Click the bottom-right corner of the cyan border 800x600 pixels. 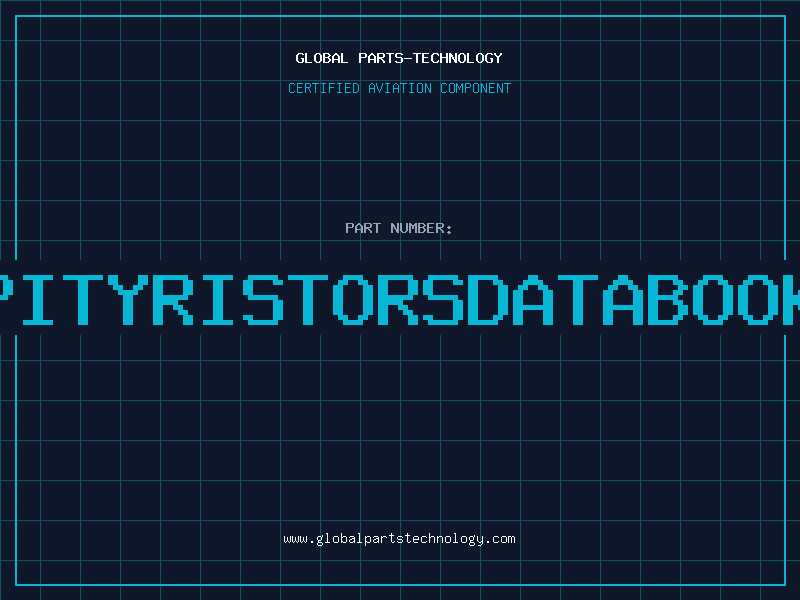(784, 584)
